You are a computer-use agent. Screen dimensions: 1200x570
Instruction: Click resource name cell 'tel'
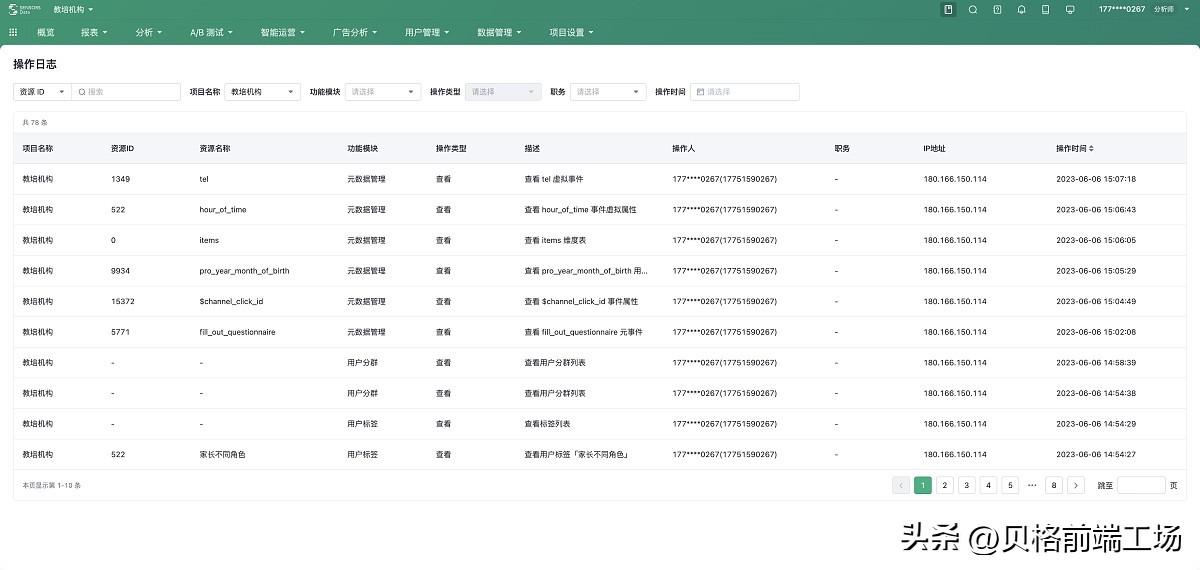click(x=204, y=179)
